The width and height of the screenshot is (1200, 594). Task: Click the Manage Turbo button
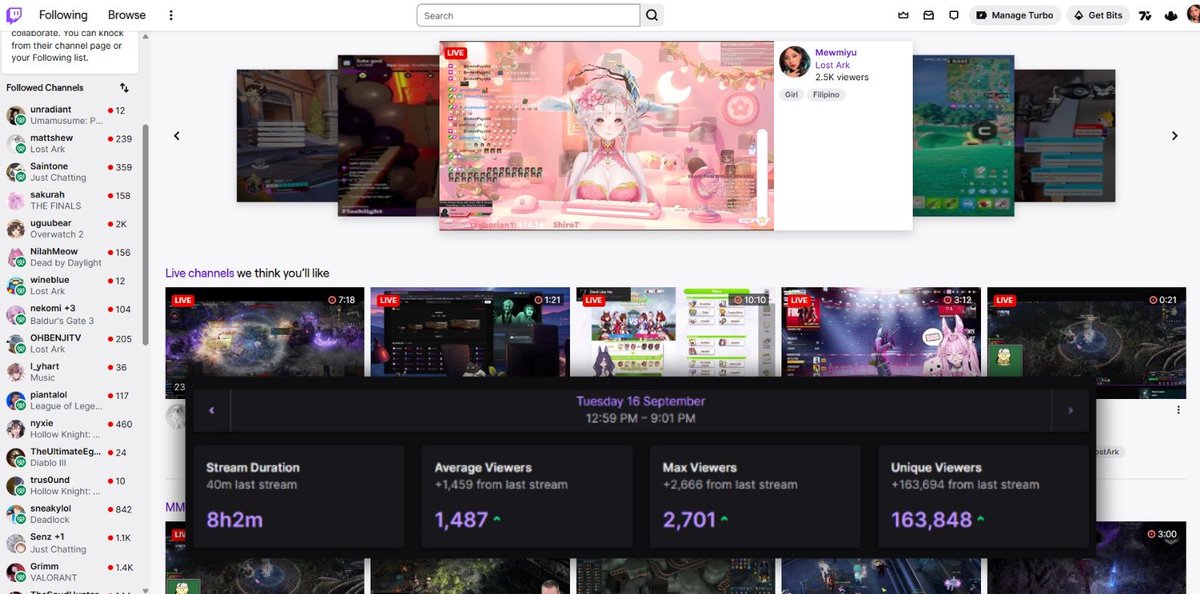tap(1015, 15)
